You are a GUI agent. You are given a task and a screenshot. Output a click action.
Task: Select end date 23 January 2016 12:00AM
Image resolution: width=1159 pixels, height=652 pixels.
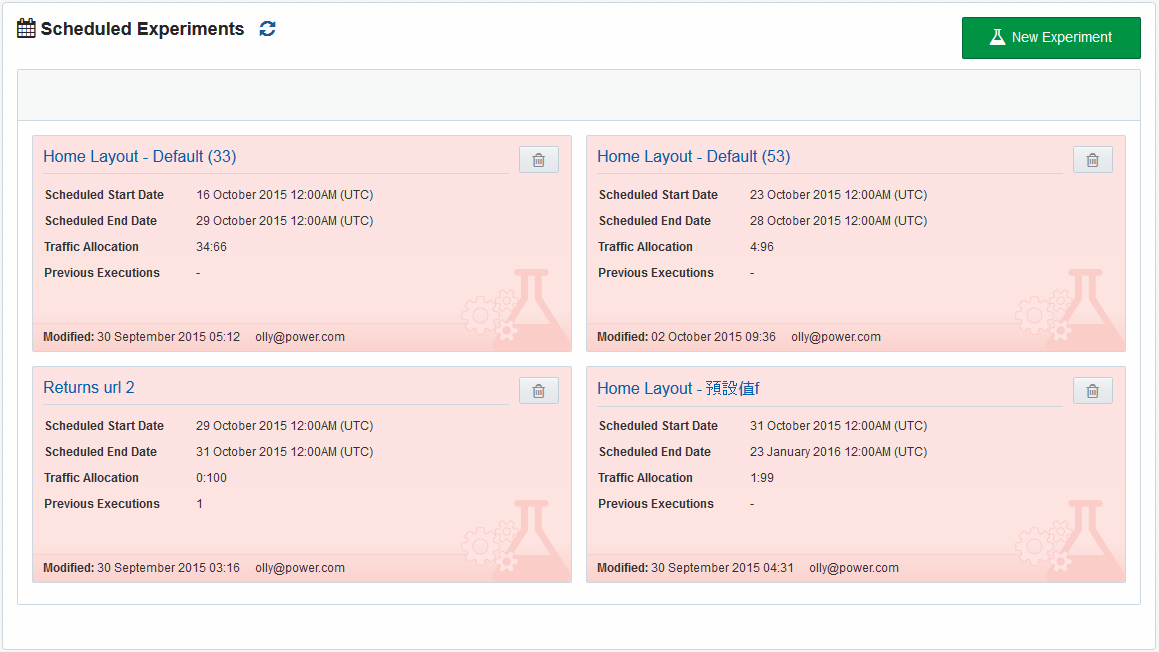tap(838, 452)
